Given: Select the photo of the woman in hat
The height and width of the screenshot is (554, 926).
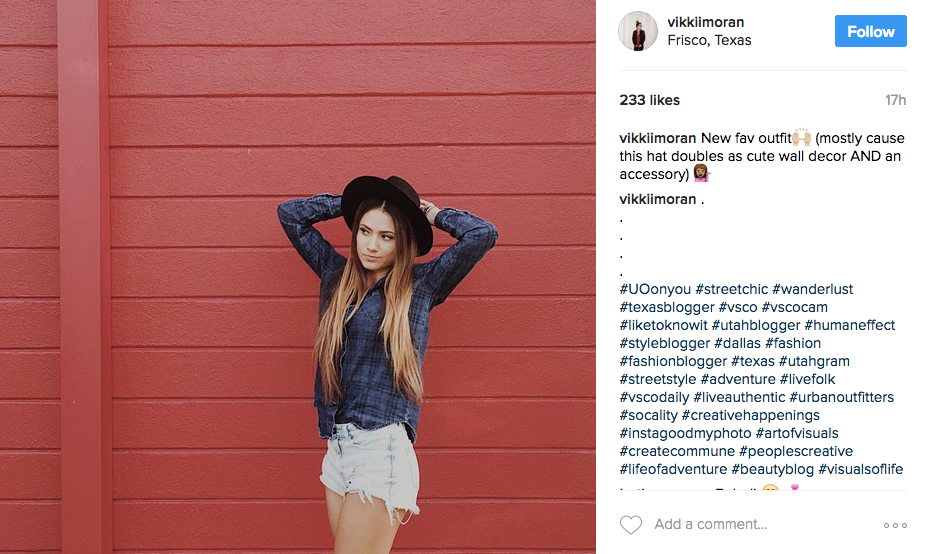Looking at the screenshot, I should click(x=298, y=277).
